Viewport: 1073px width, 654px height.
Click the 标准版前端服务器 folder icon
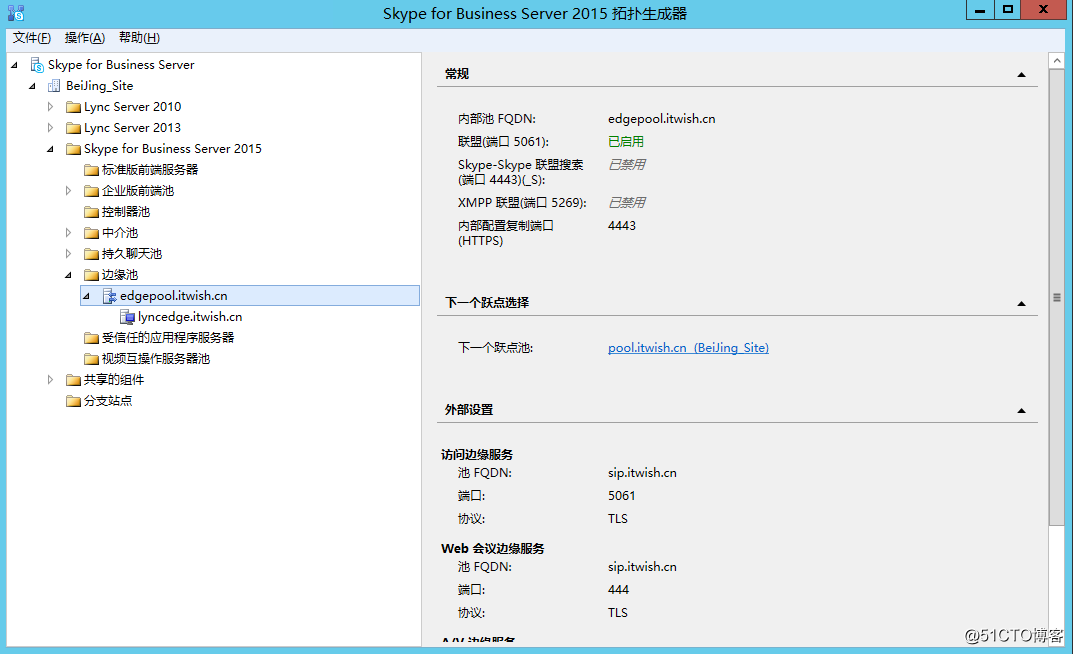91,170
